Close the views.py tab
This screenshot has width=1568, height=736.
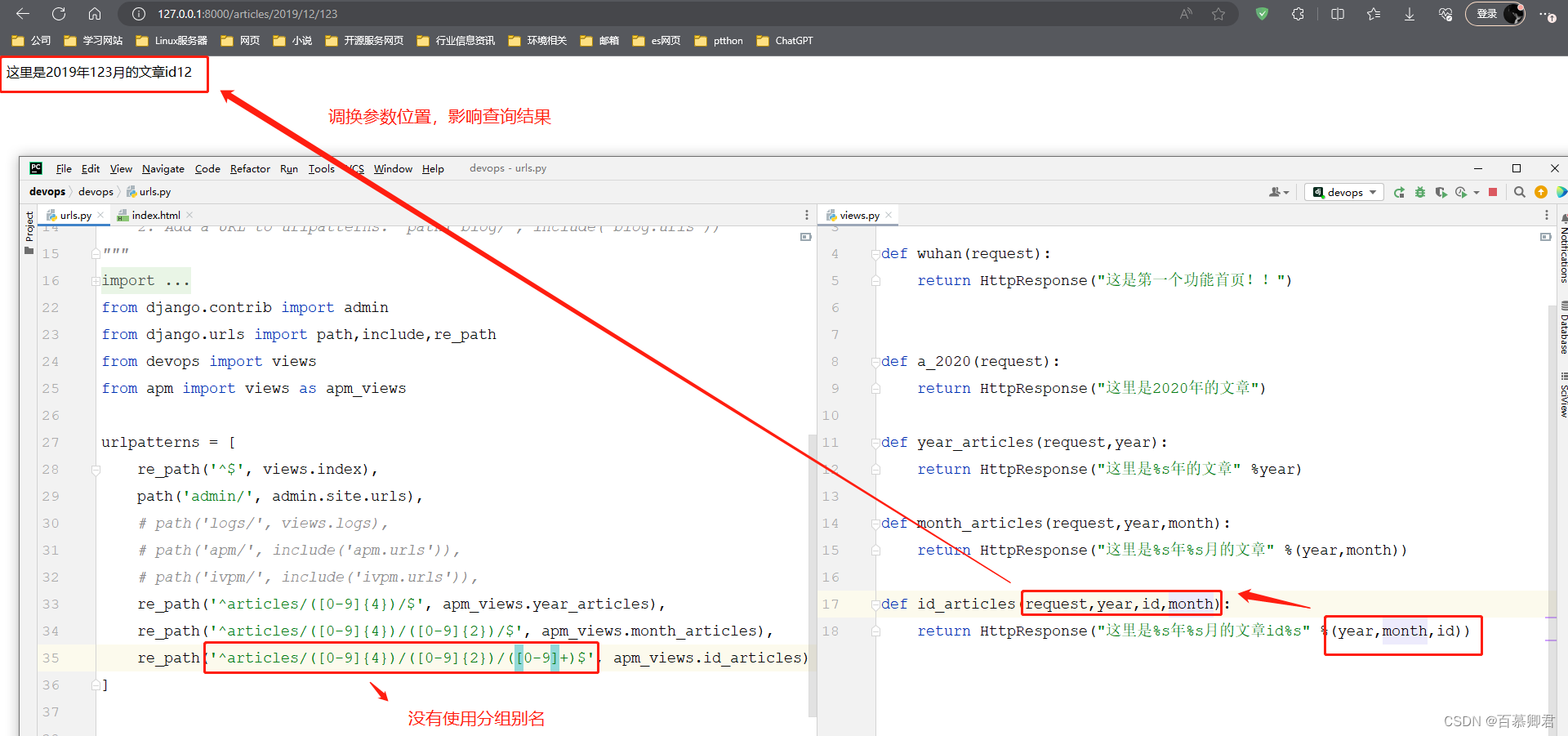tap(889, 215)
